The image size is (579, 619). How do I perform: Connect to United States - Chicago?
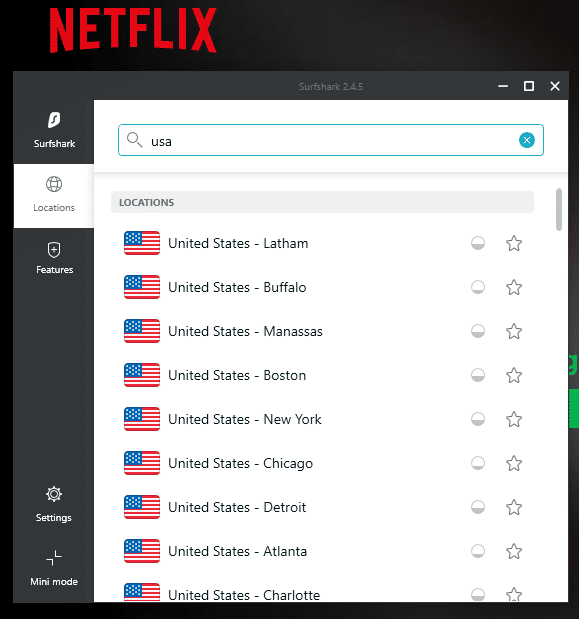(x=322, y=463)
